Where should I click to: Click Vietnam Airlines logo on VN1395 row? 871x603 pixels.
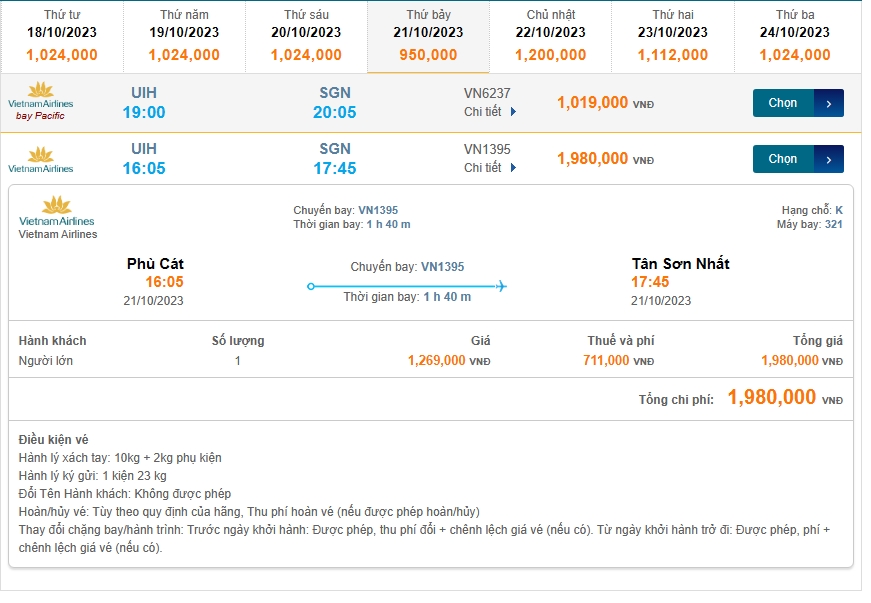pyautogui.click(x=41, y=159)
